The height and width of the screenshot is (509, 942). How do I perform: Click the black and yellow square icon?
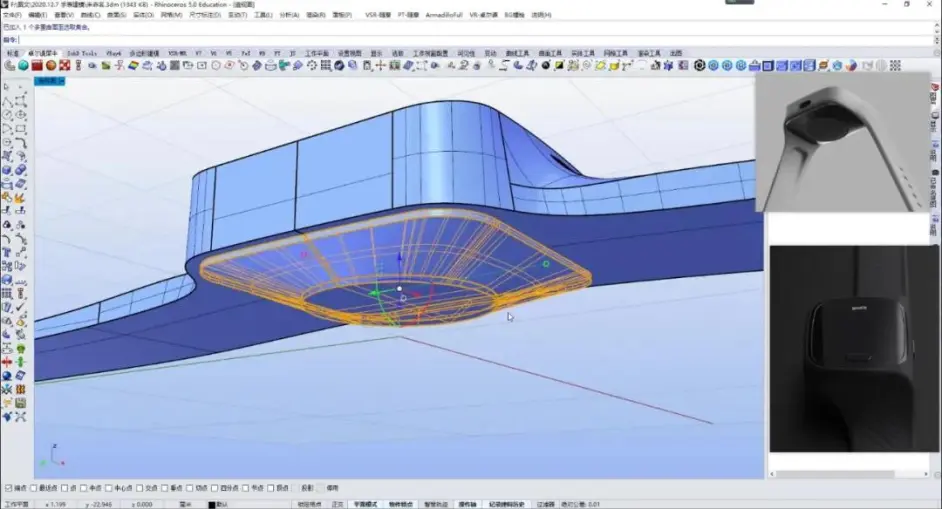tap(559, 66)
